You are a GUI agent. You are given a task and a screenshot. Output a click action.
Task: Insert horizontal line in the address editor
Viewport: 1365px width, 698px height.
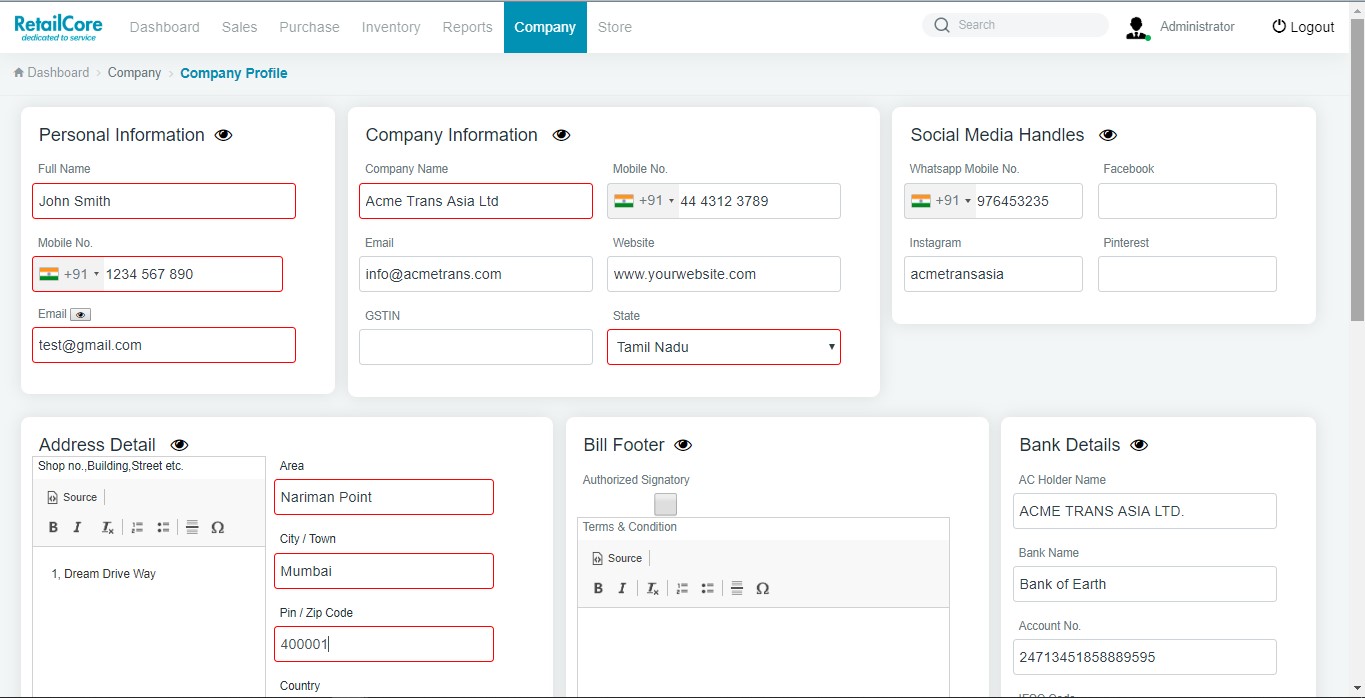192,527
